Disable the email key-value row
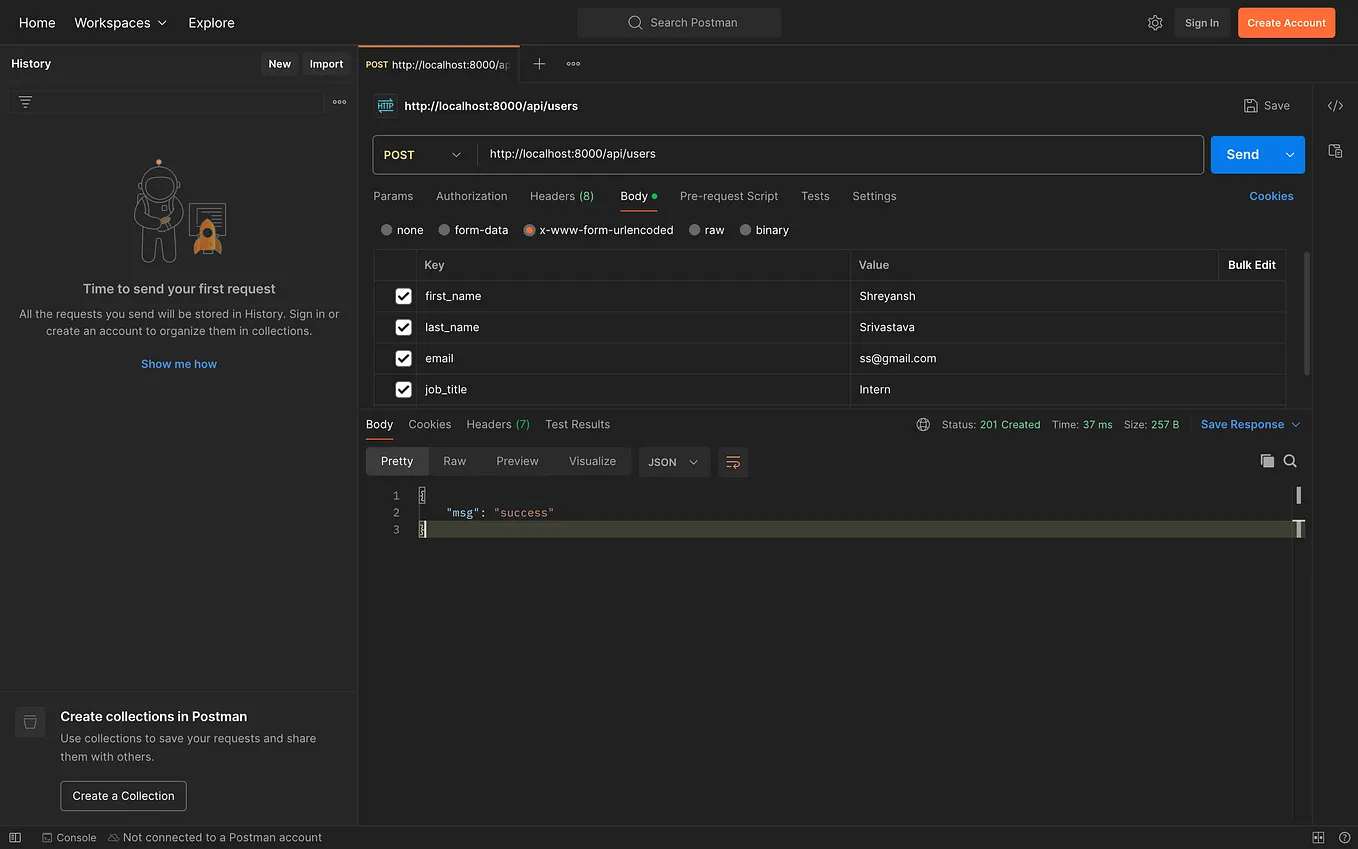 403,358
